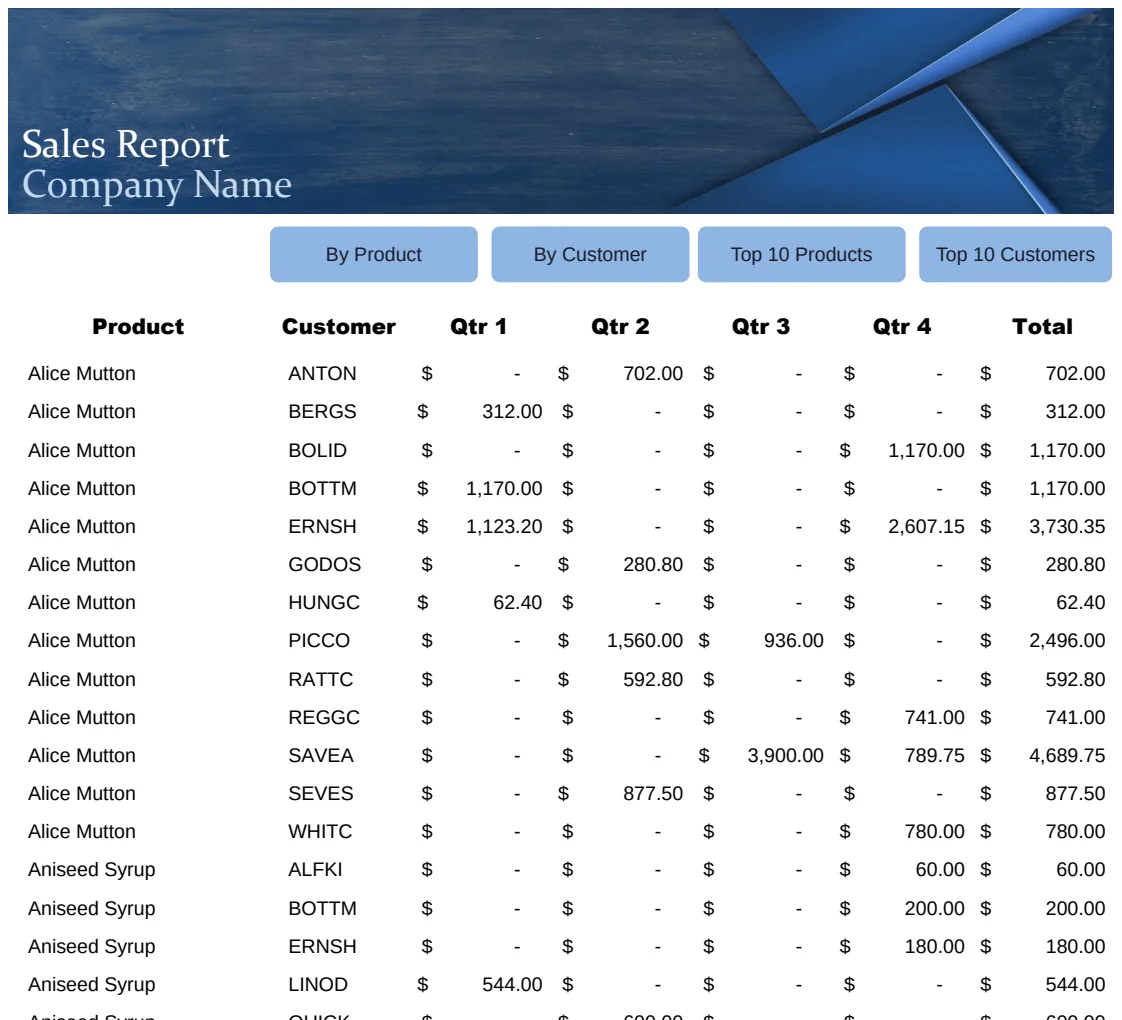This screenshot has height=1020, width=1122.
Task: Select customer cell ANTON
Action: coord(322,374)
